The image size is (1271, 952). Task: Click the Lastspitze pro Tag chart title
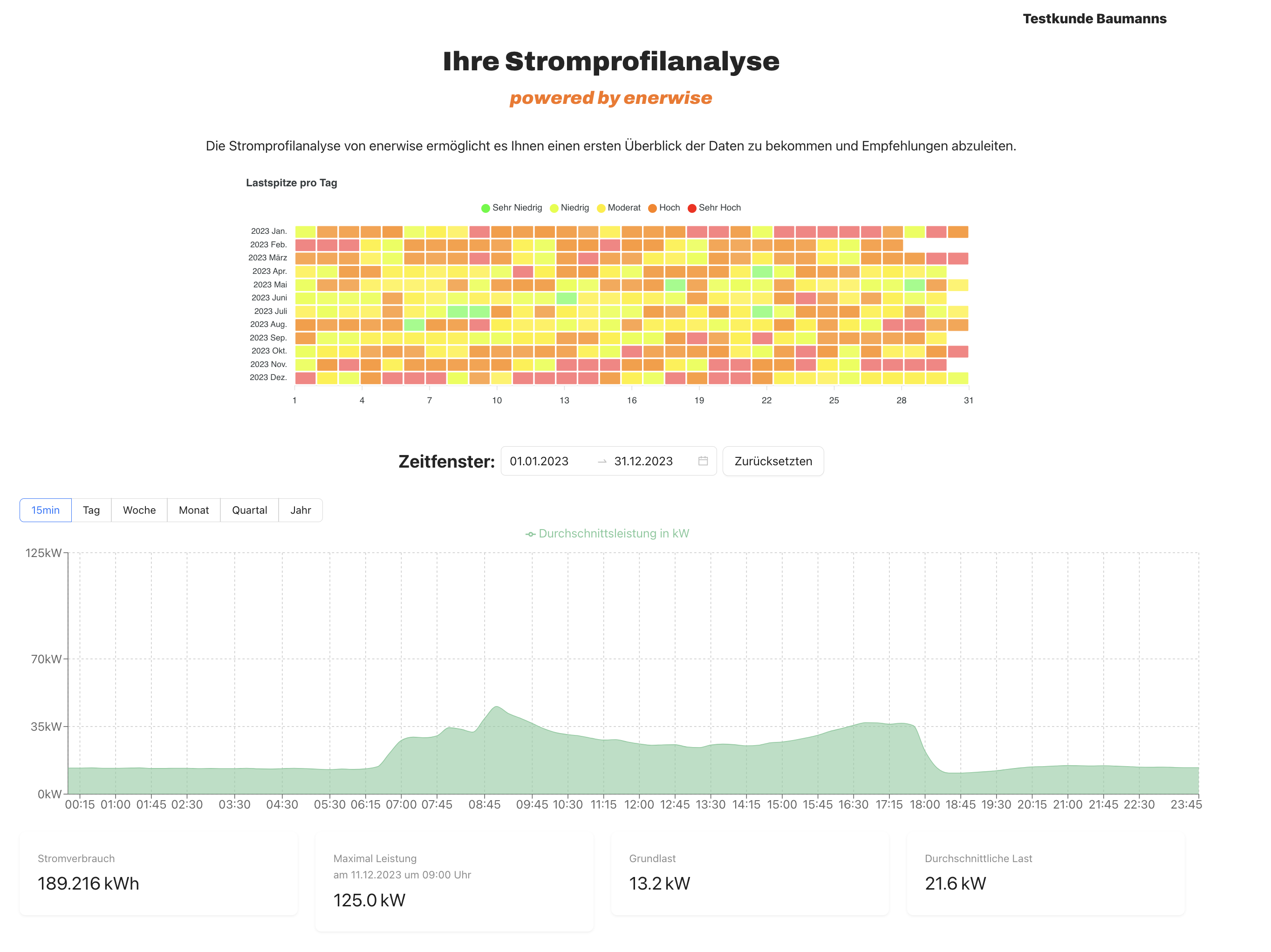pos(291,183)
